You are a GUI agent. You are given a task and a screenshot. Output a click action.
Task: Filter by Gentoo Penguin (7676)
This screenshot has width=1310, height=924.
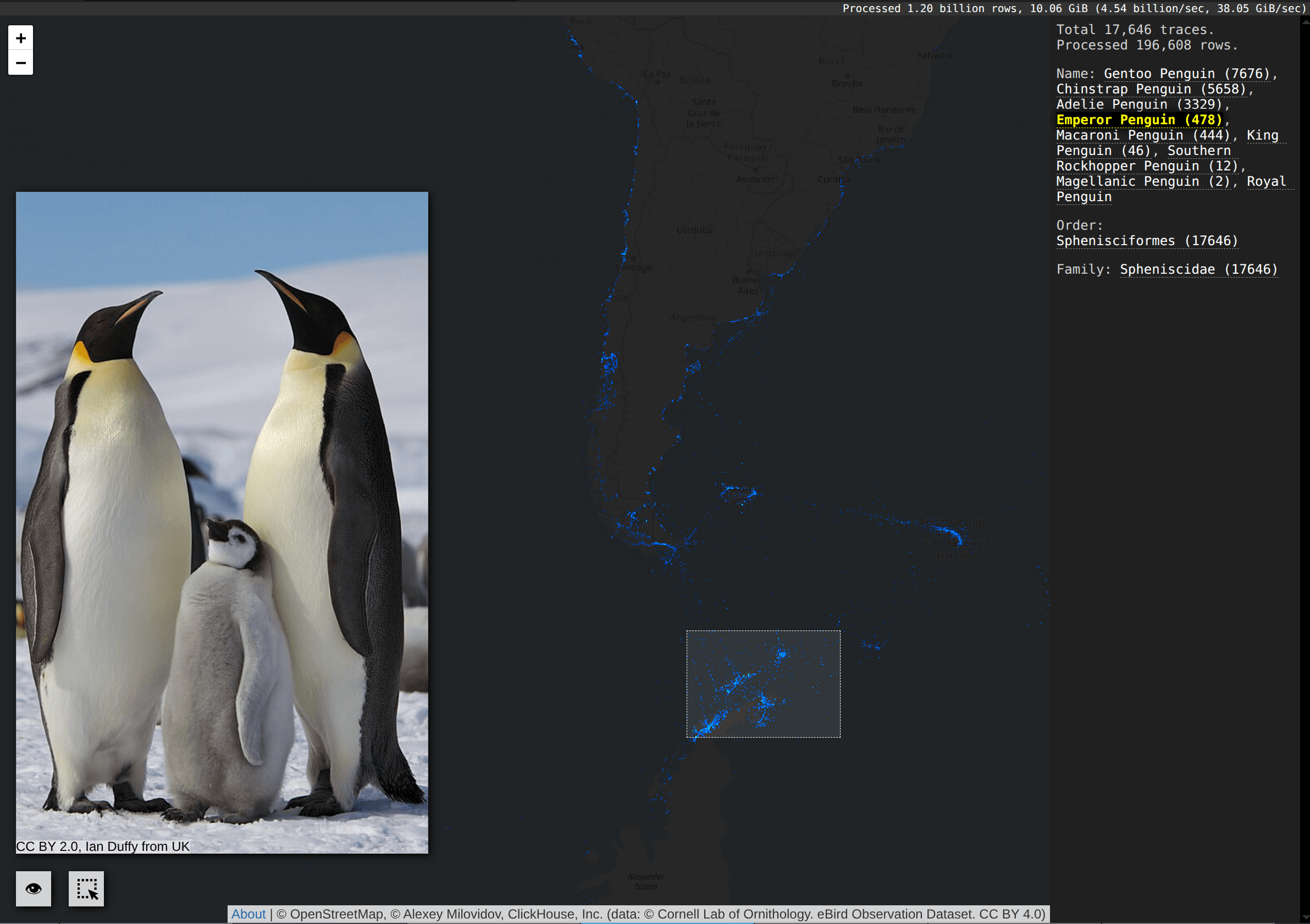[1186, 74]
